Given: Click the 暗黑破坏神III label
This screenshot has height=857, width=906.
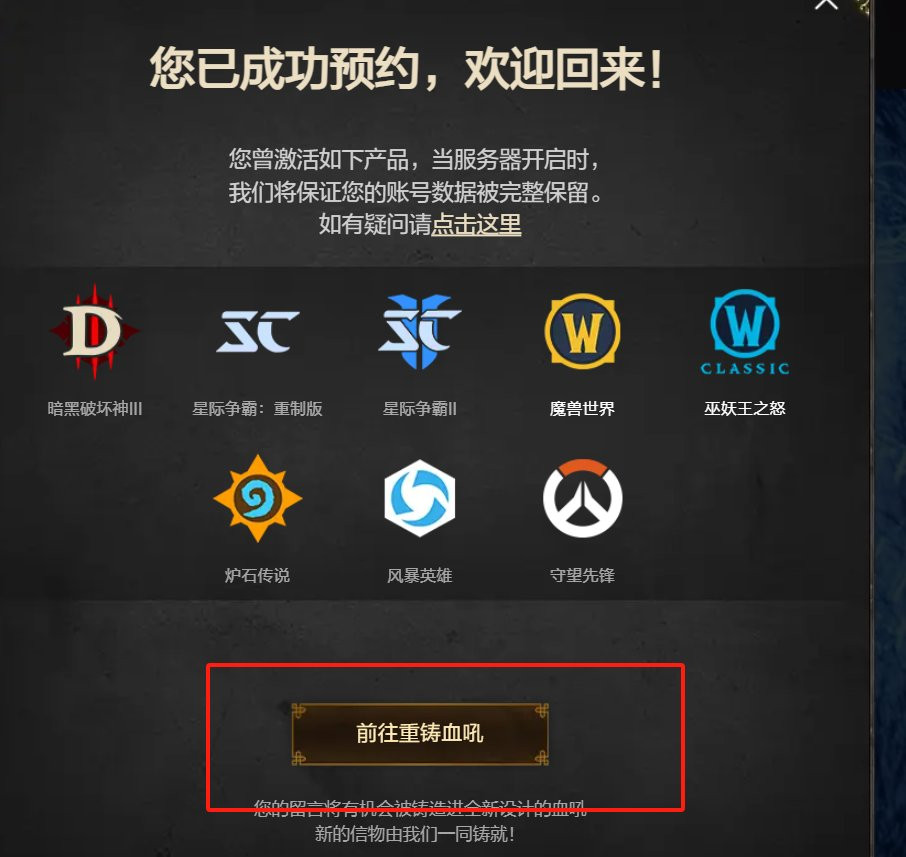Looking at the screenshot, I should 95,409.
